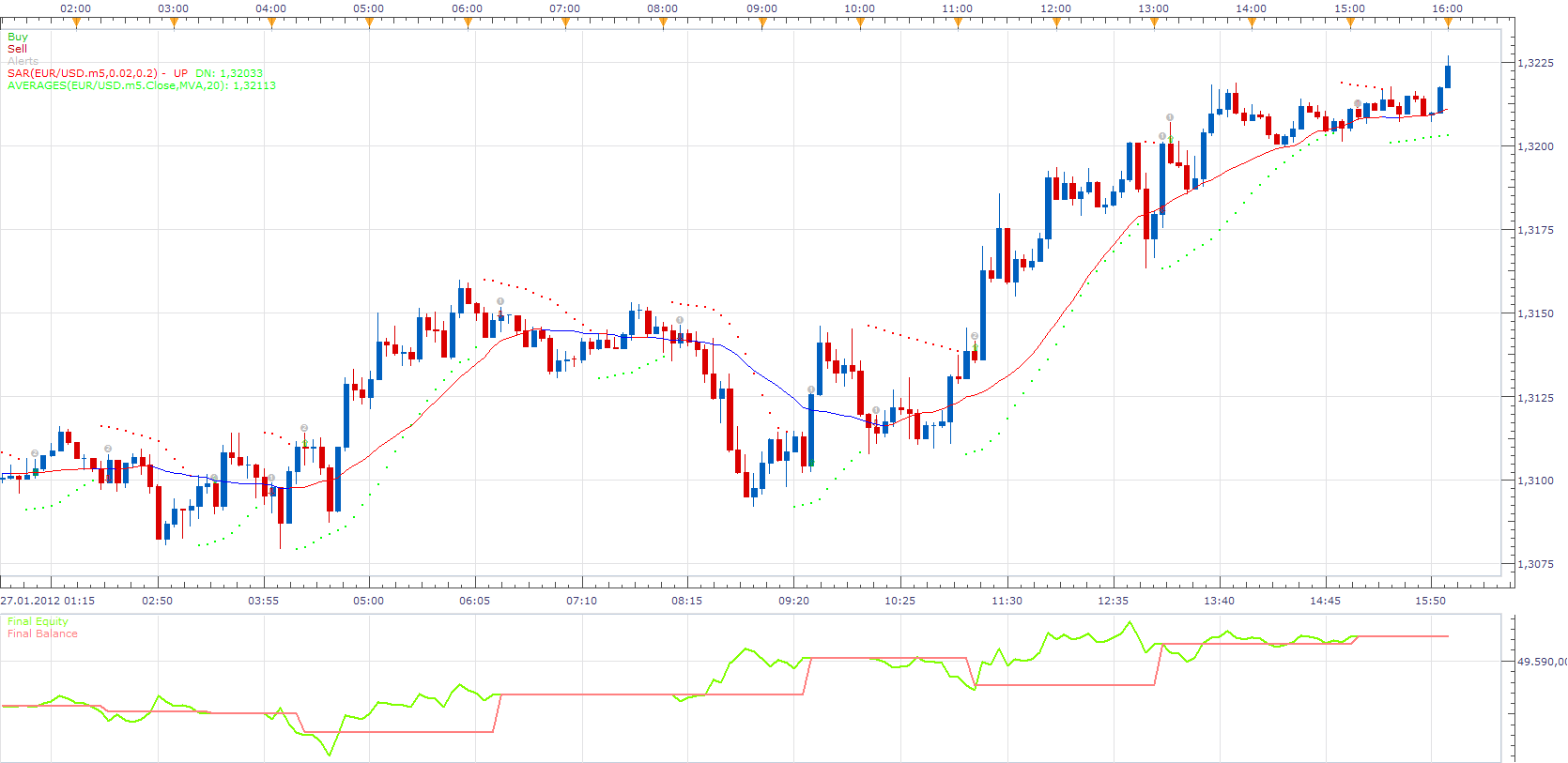1568x763 pixels.
Task: Click the 1,3100 price axis label
Action: [1535, 481]
